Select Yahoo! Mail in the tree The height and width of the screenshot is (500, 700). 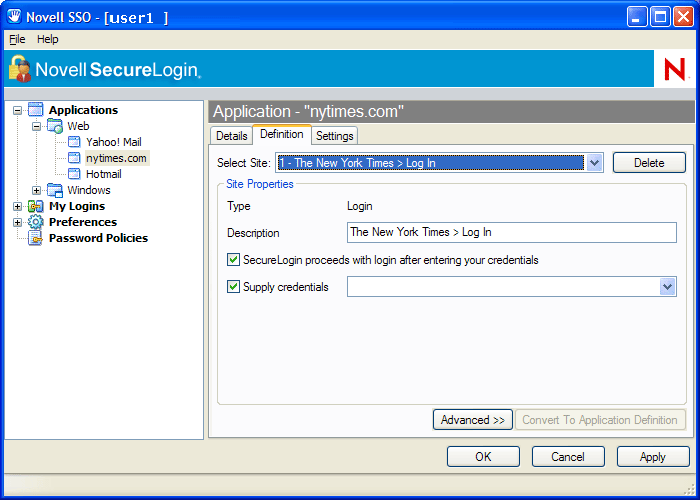click(x=114, y=142)
